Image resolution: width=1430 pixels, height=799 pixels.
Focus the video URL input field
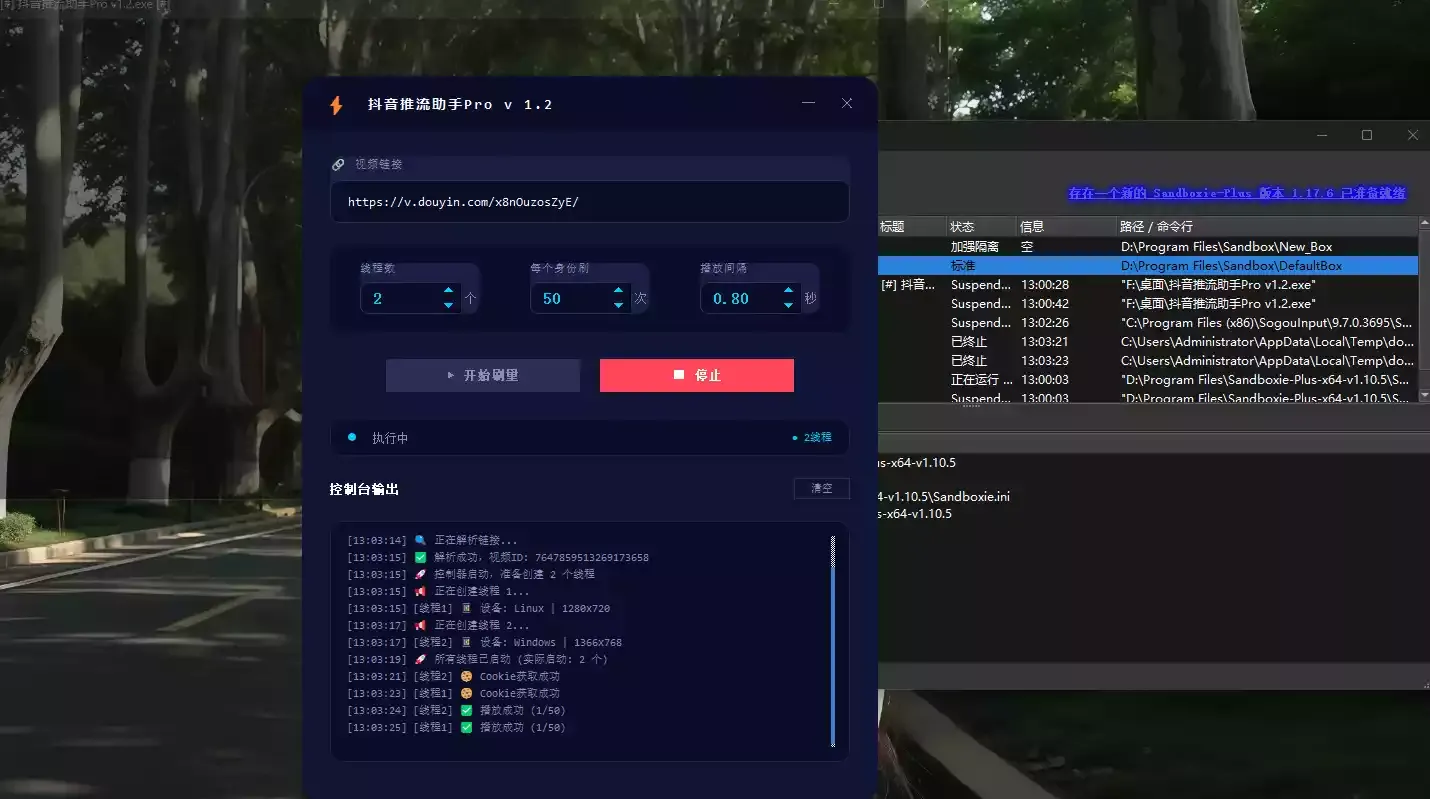(590, 201)
